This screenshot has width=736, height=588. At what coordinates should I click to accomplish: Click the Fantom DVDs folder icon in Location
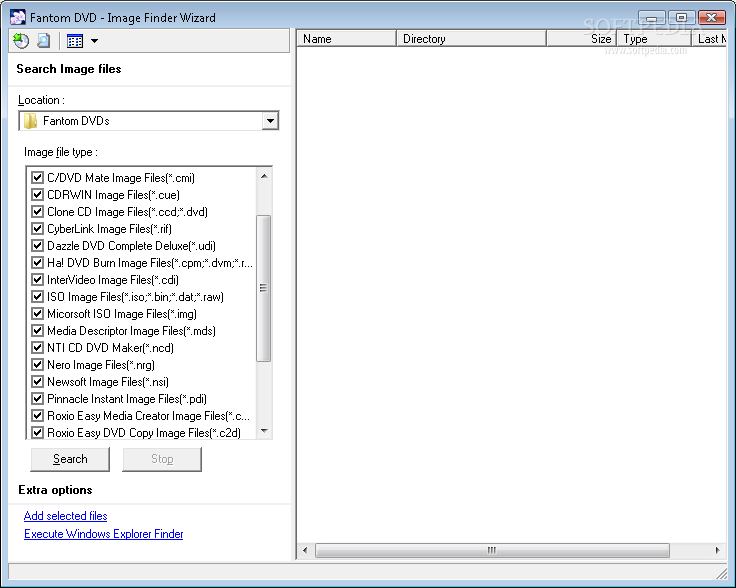(x=31, y=121)
